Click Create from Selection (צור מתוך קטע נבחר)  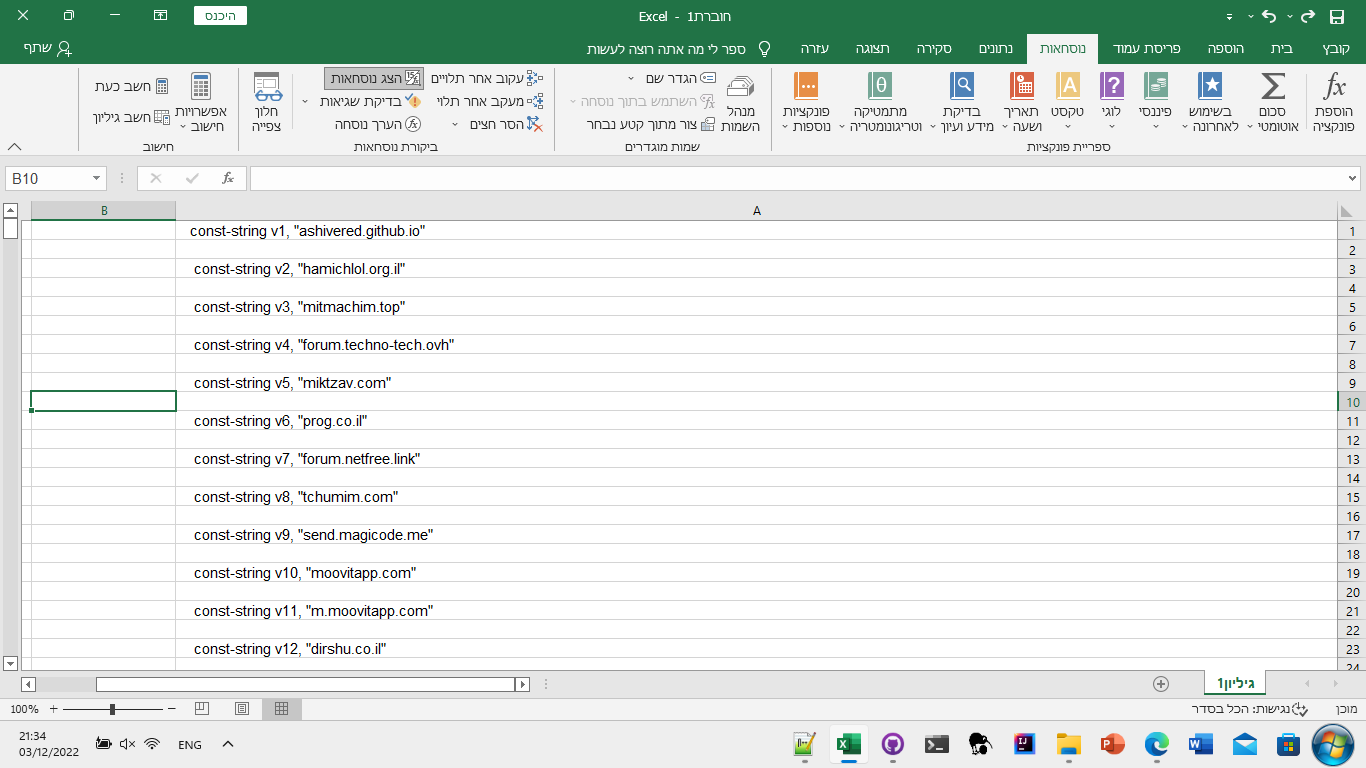[651, 124]
